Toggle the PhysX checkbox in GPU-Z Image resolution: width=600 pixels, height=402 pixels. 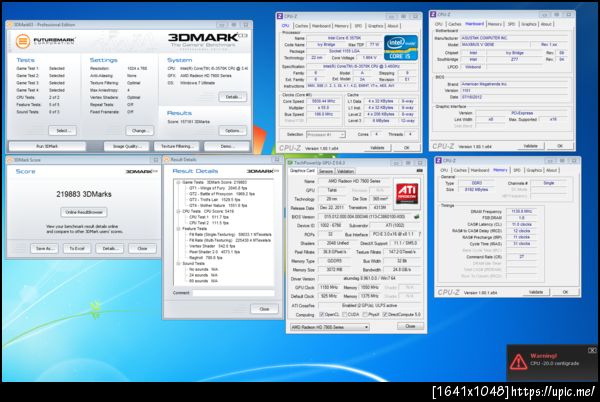pyautogui.click(x=365, y=314)
